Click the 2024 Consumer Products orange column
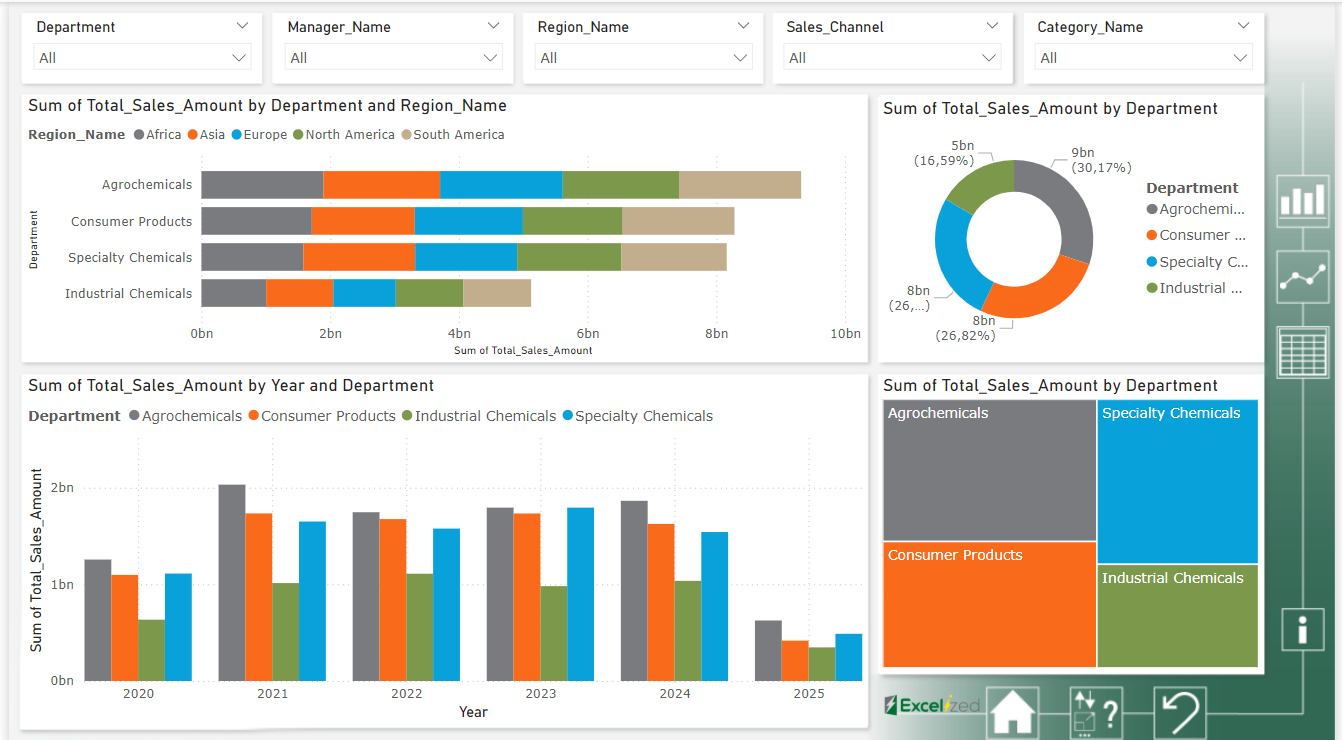Image resolution: width=1342 pixels, height=740 pixels. 661,602
